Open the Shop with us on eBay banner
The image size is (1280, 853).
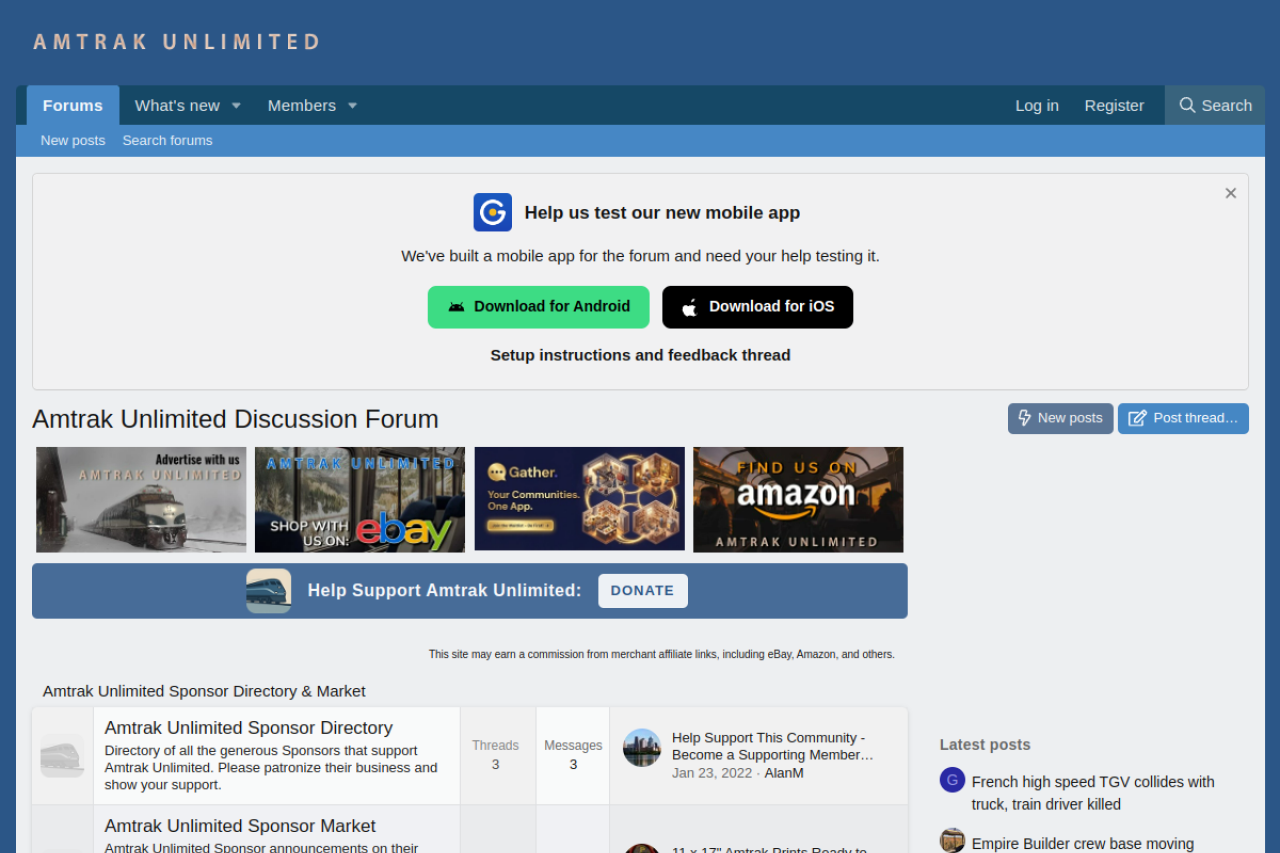(359, 499)
